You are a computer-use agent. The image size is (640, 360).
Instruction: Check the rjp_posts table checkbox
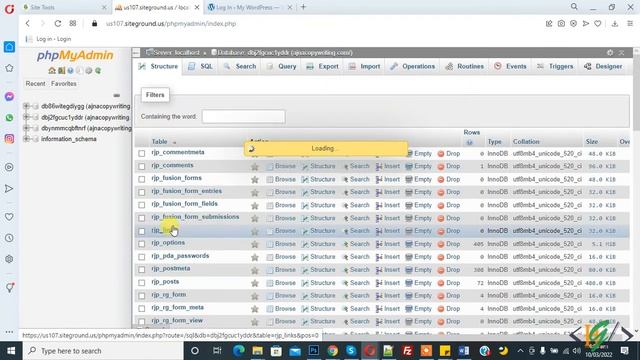pos(142,283)
